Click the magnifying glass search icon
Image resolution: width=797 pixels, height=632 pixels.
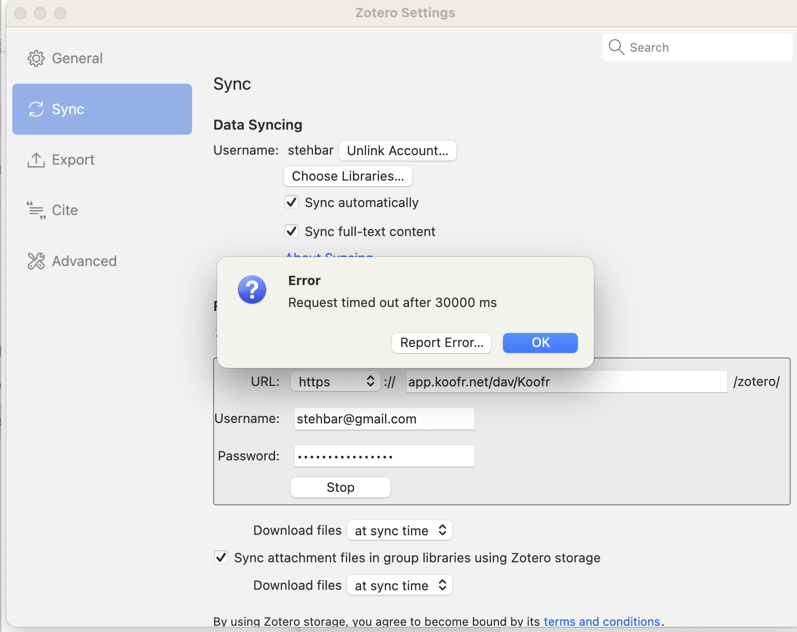[616, 47]
